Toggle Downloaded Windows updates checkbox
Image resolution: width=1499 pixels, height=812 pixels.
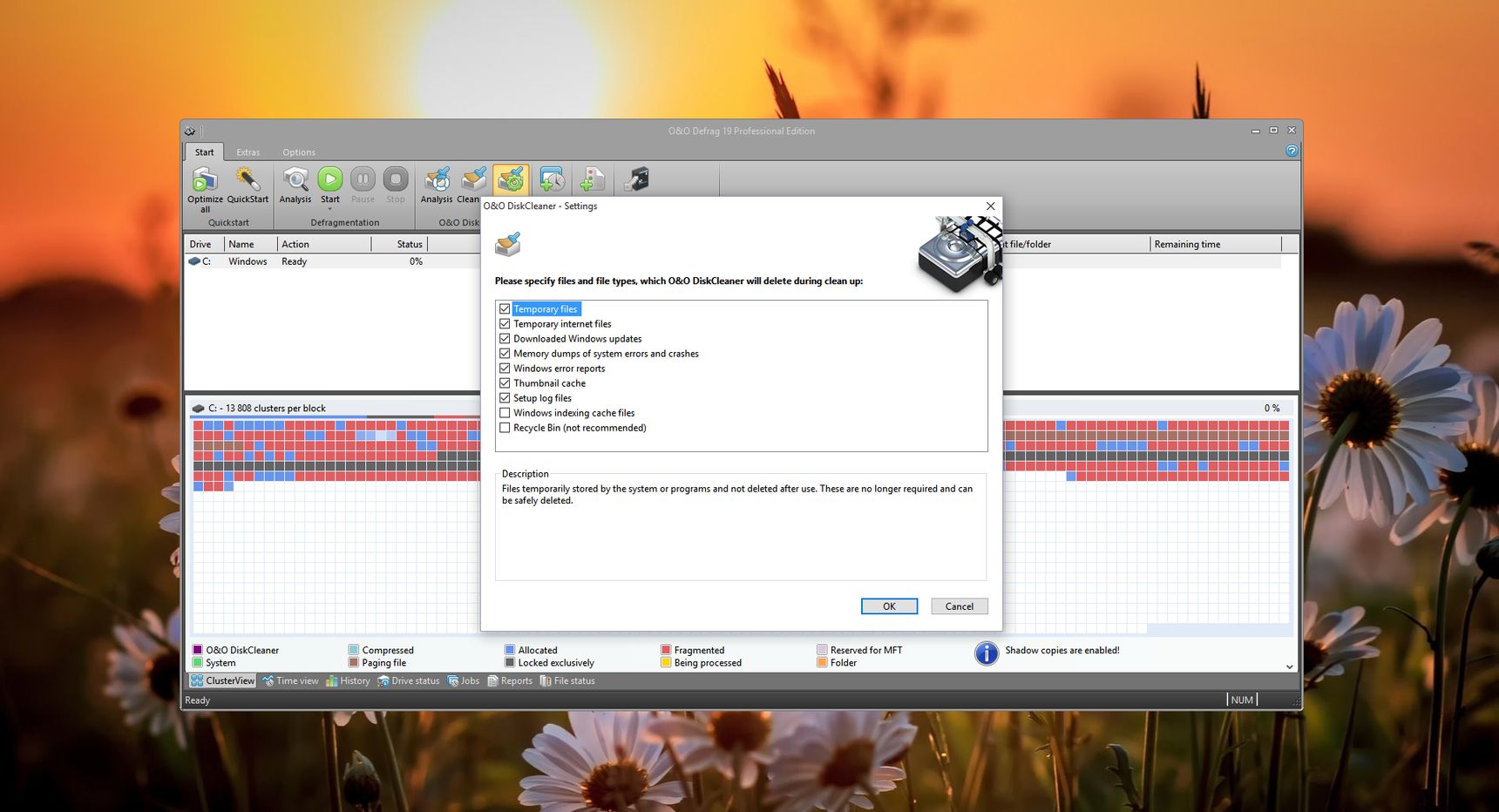tap(505, 338)
